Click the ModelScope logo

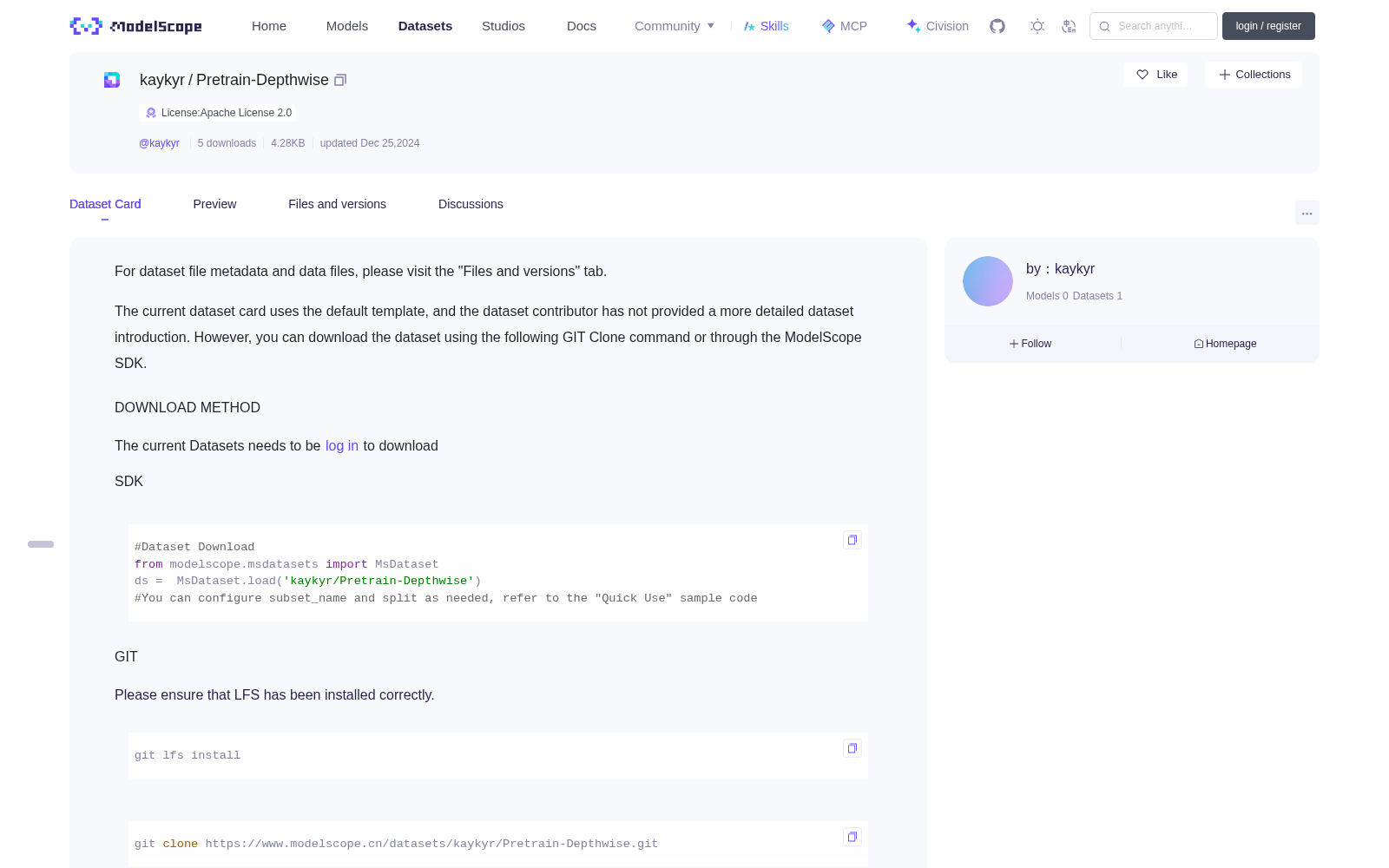pos(135,26)
